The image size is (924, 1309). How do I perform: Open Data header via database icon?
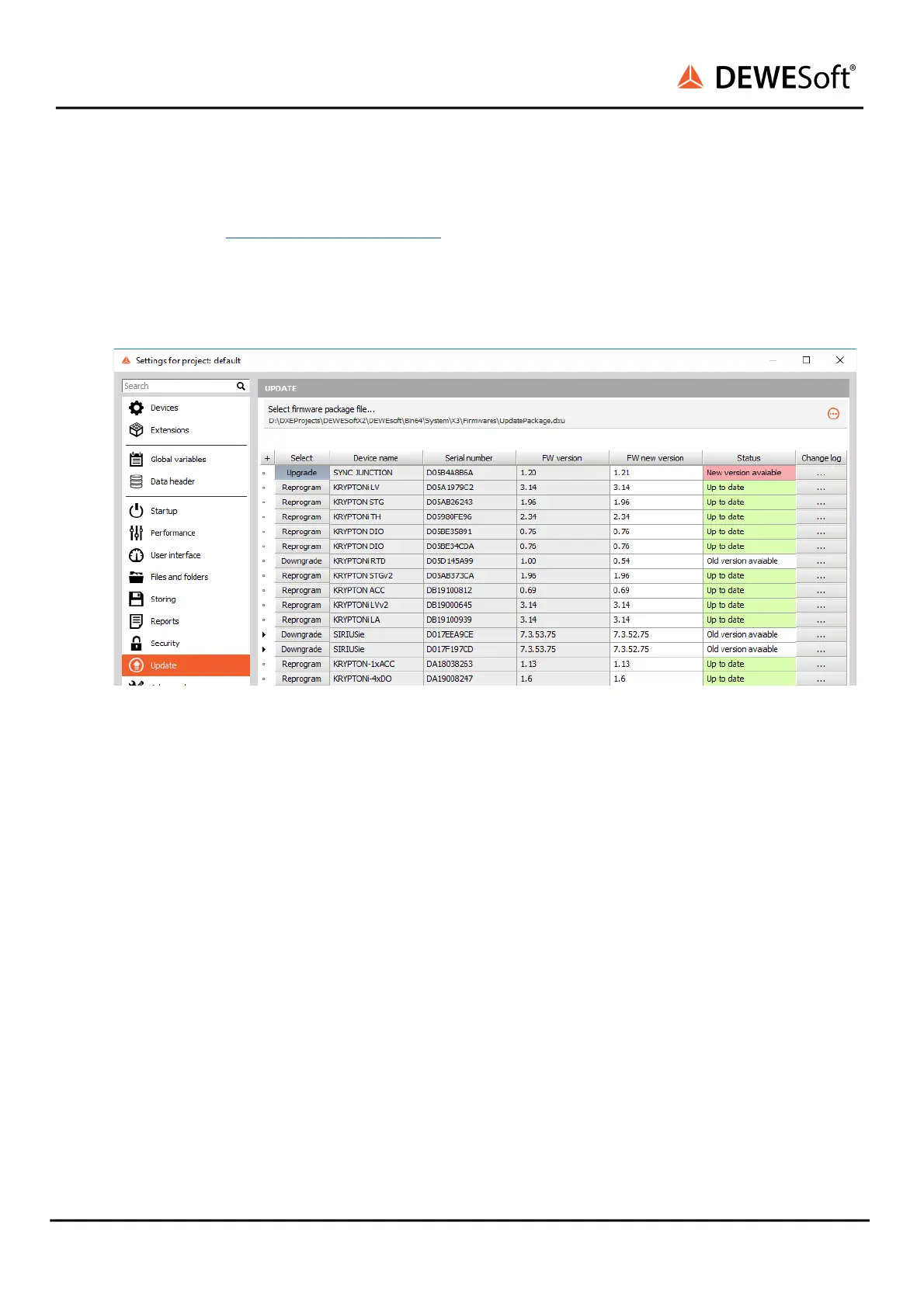point(137,481)
